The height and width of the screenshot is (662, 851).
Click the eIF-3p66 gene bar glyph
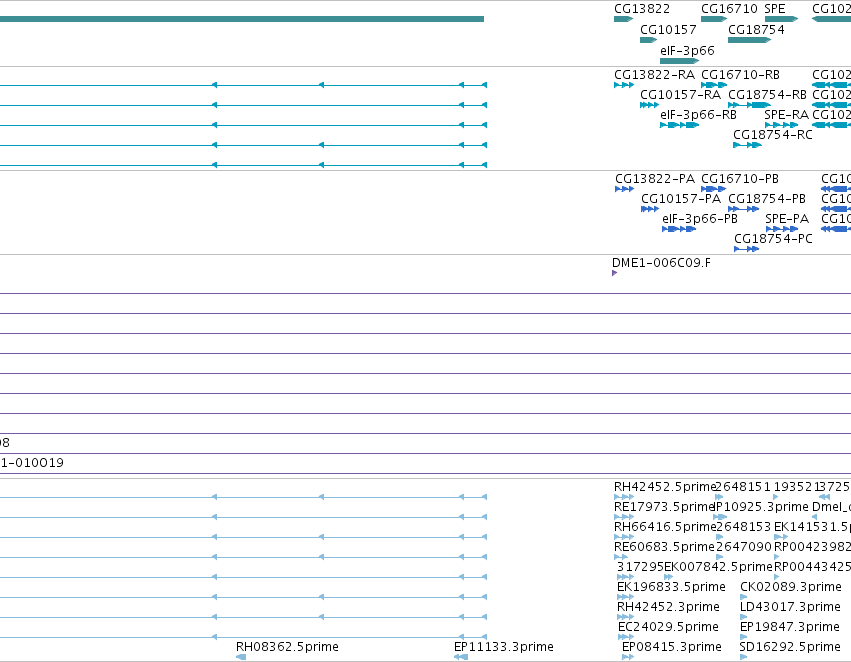point(679,61)
